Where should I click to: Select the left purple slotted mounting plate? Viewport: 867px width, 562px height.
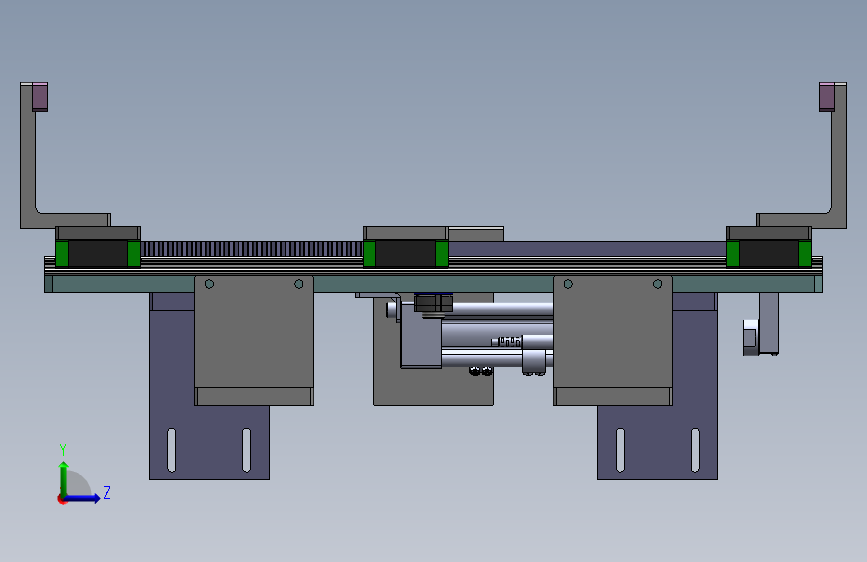[209, 443]
